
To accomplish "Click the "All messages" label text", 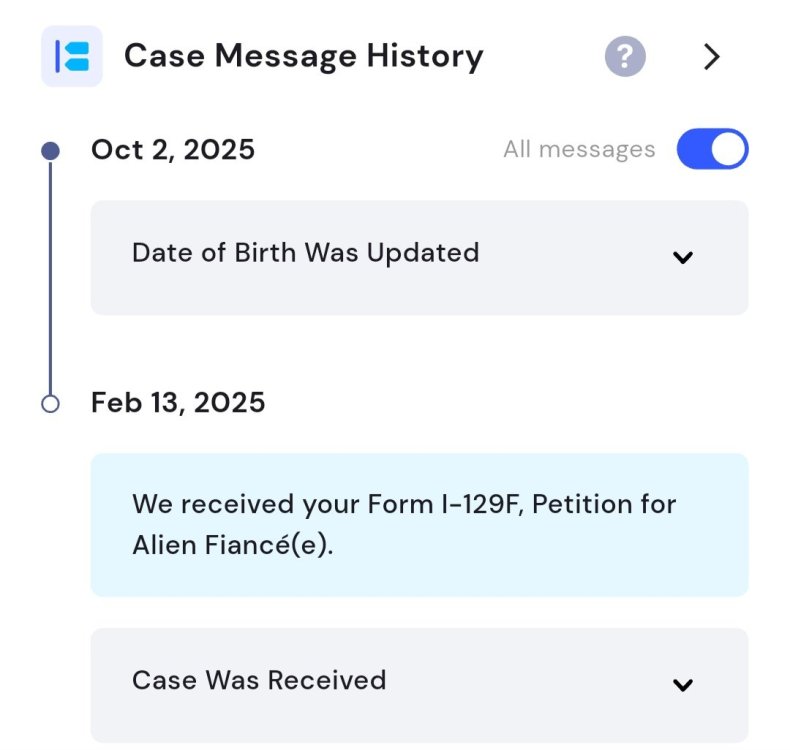I will point(579,149).
